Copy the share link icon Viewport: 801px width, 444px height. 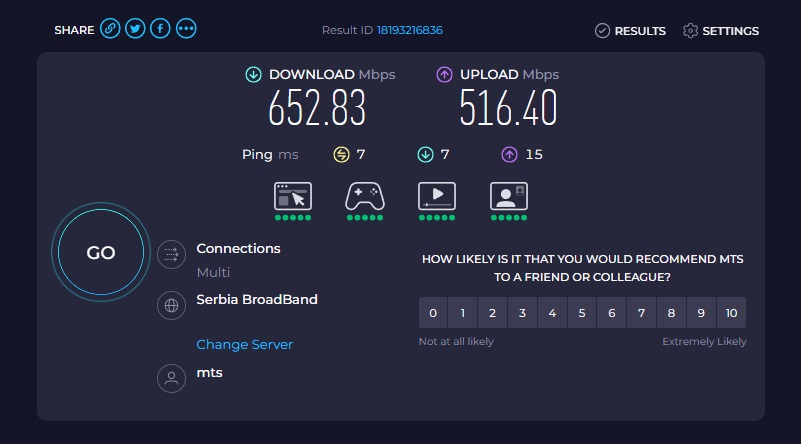click(110, 29)
